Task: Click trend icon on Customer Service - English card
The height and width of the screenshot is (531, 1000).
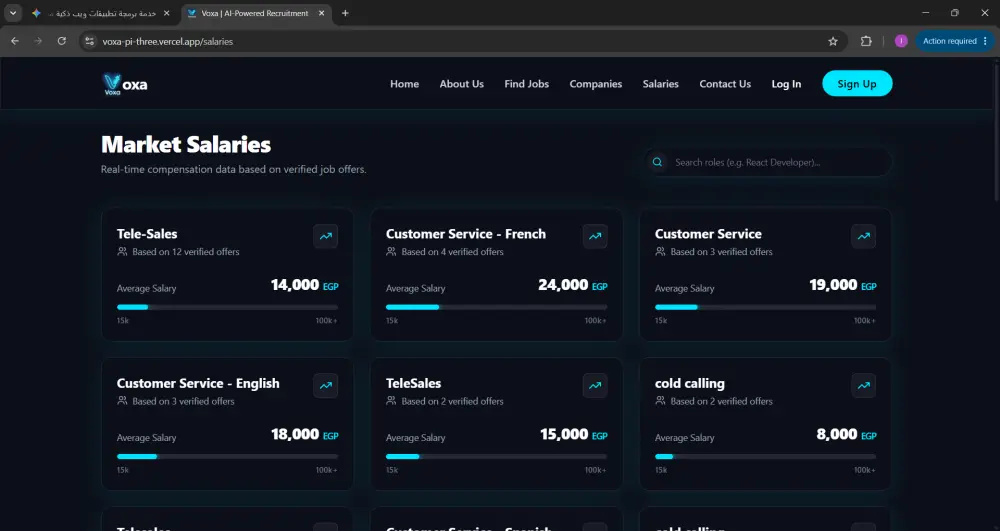Action: pyautogui.click(x=325, y=385)
